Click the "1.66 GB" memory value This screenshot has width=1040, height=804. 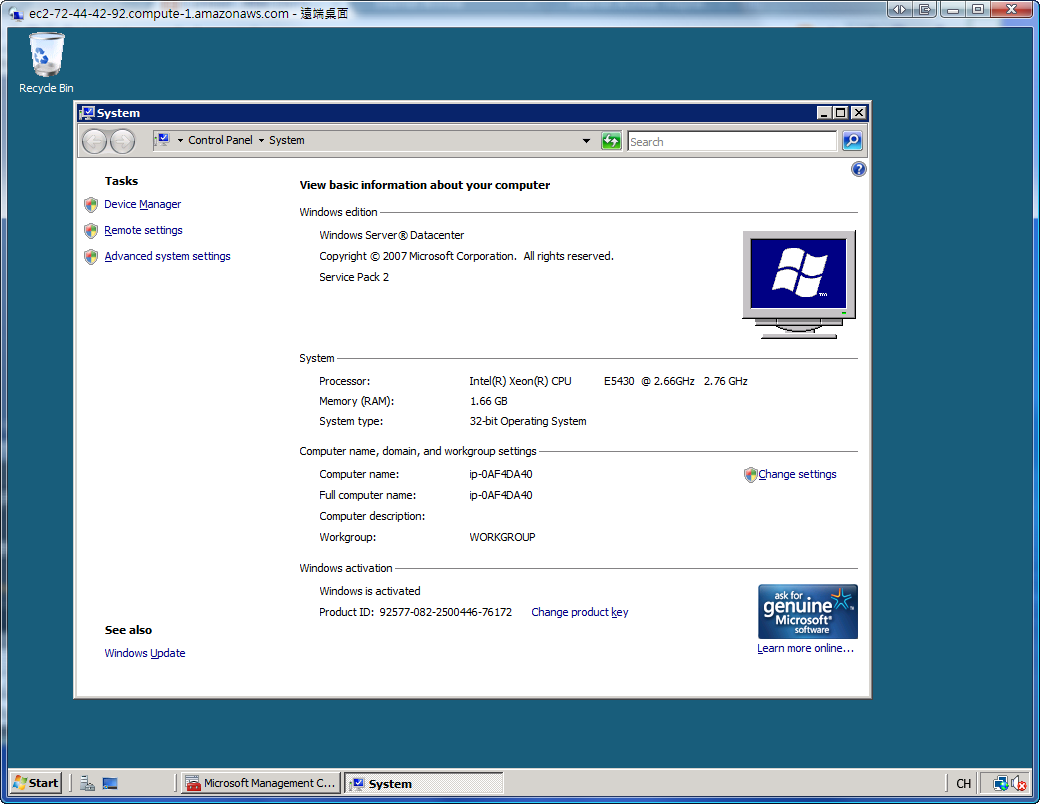[488, 401]
